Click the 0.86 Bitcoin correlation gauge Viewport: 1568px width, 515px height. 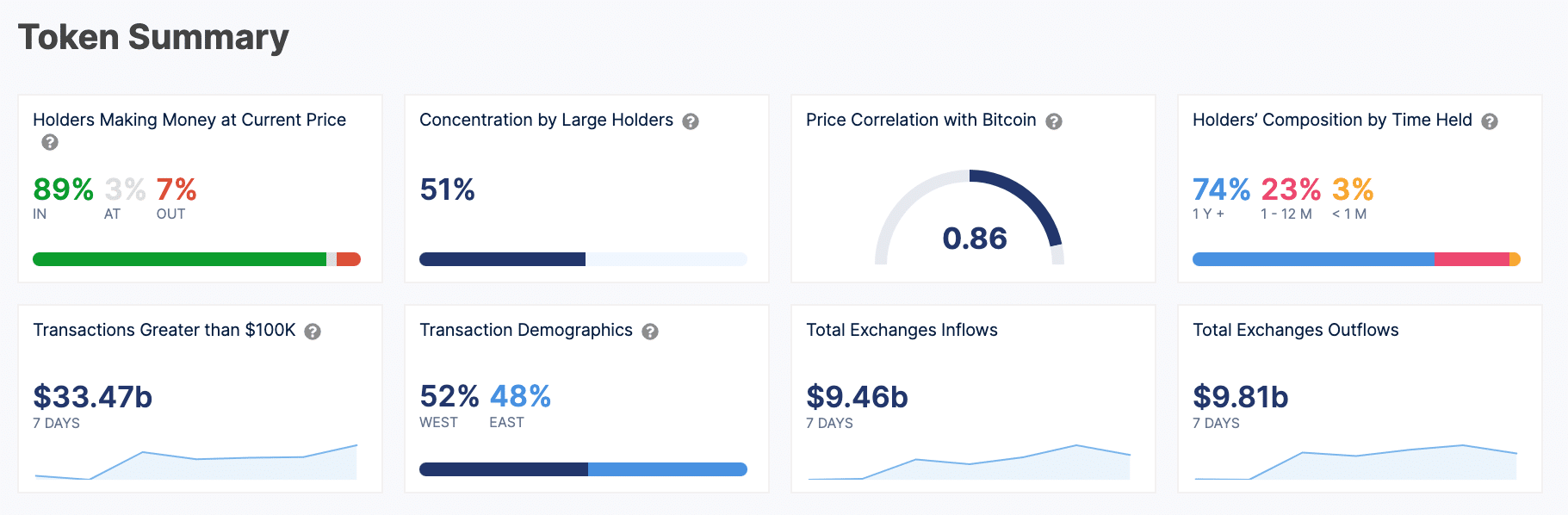point(970,217)
